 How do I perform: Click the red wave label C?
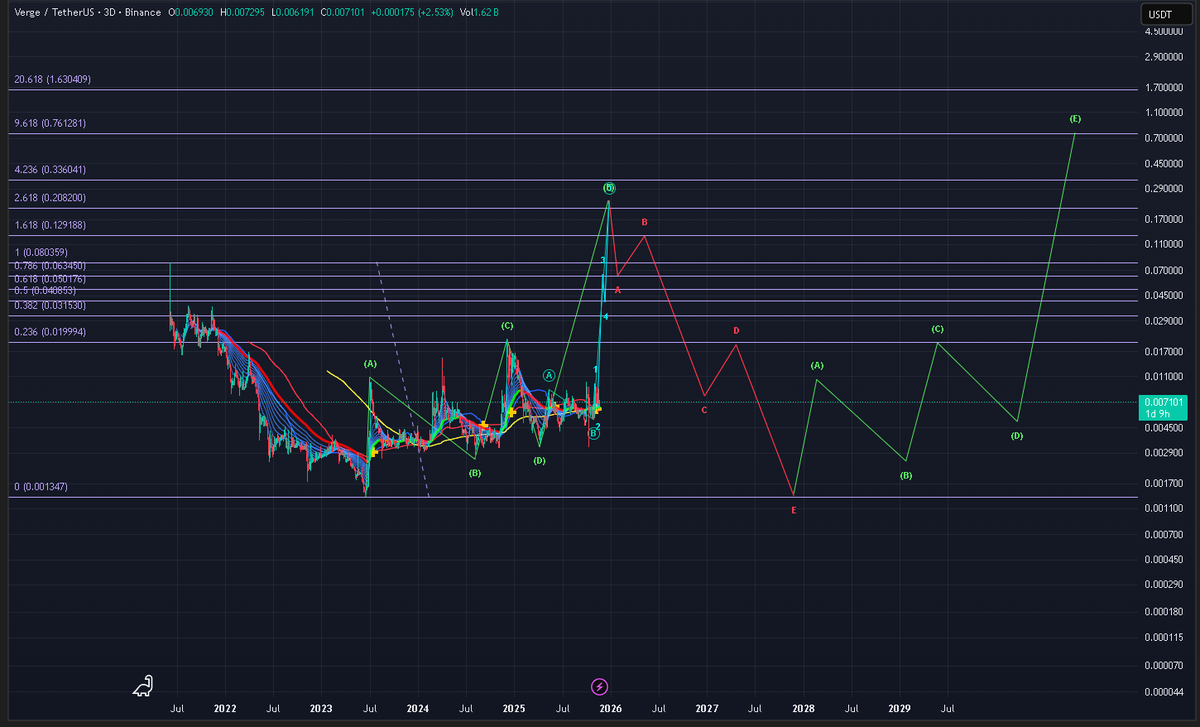704,410
